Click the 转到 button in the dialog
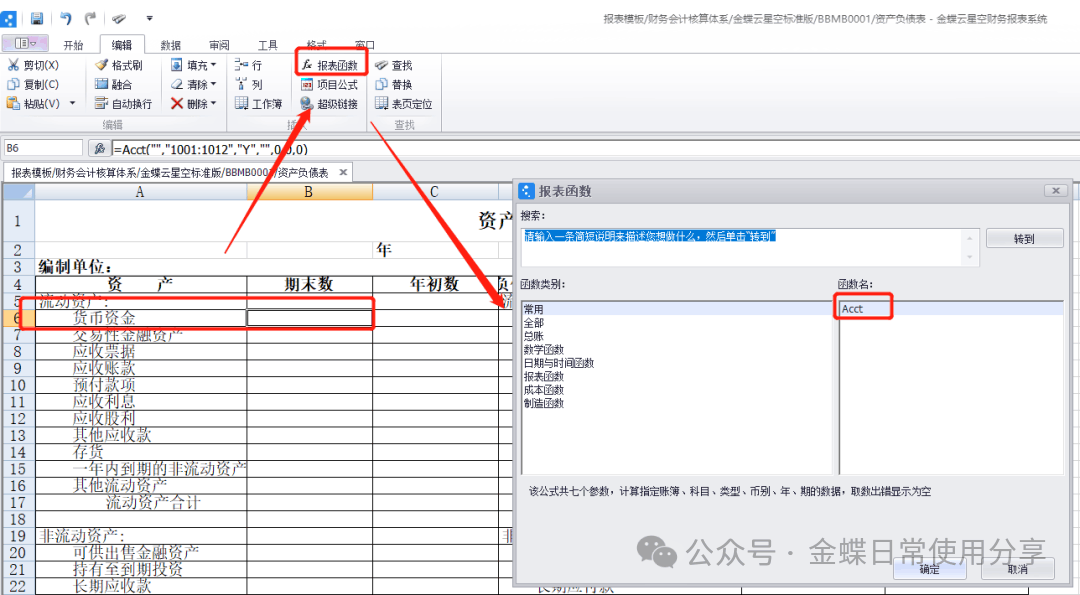The height and width of the screenshot is (595, 1080). click(1023, 239)
